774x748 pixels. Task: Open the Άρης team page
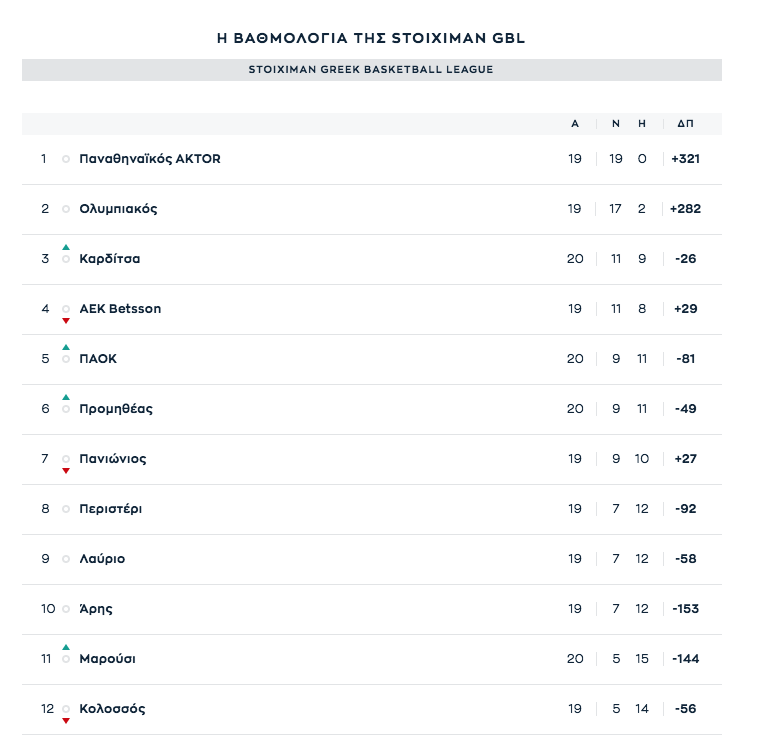[96, 609]
